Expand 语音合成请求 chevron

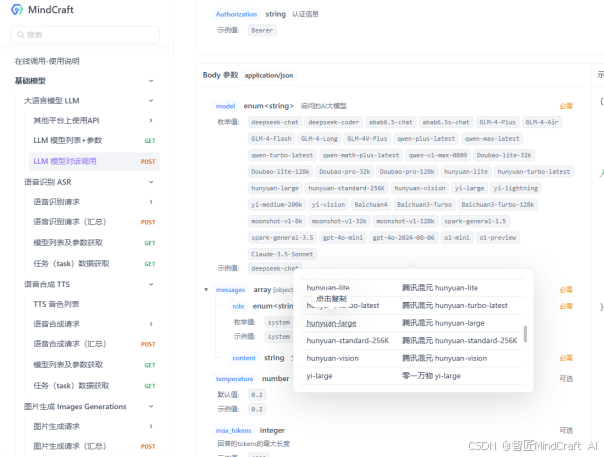tap(151, 324)
